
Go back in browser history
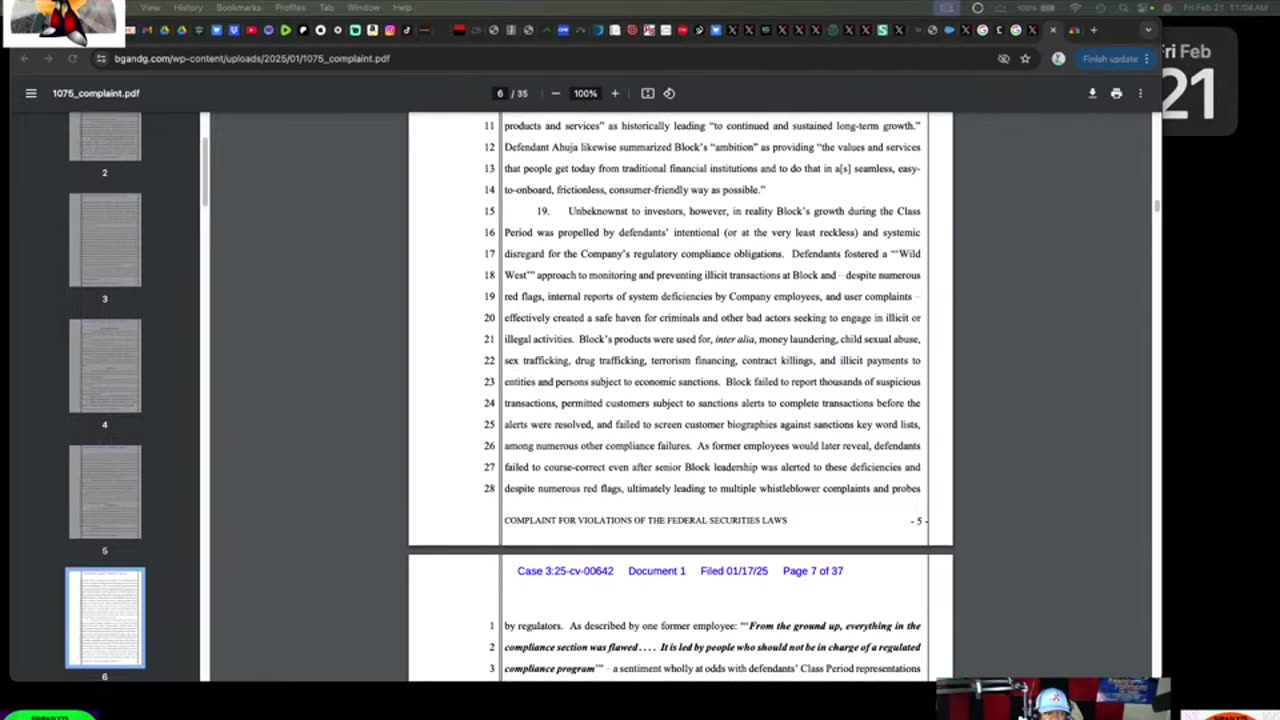coord(25,58)
